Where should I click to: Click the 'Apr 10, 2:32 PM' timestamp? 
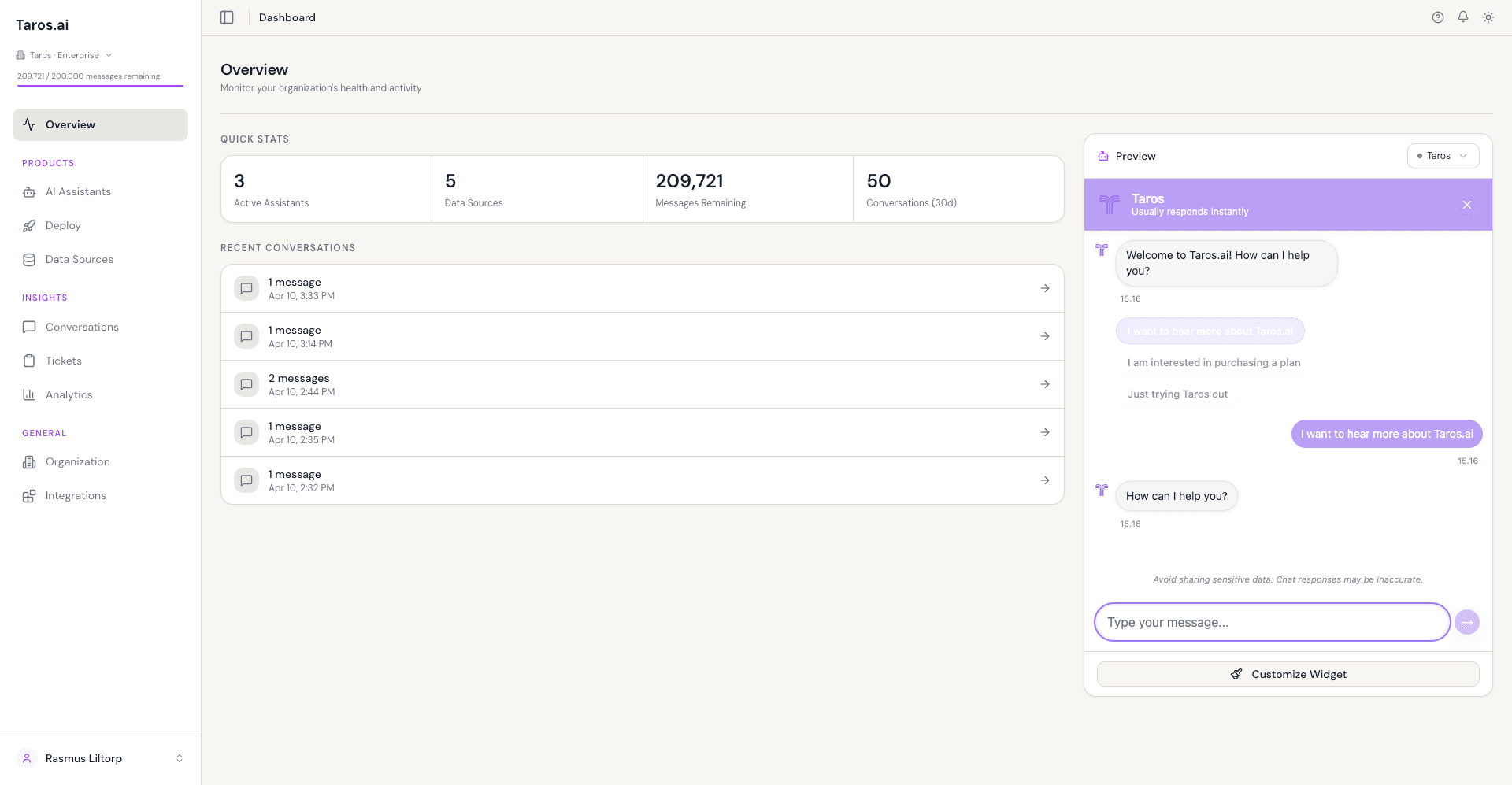click(x=302, y=488)
